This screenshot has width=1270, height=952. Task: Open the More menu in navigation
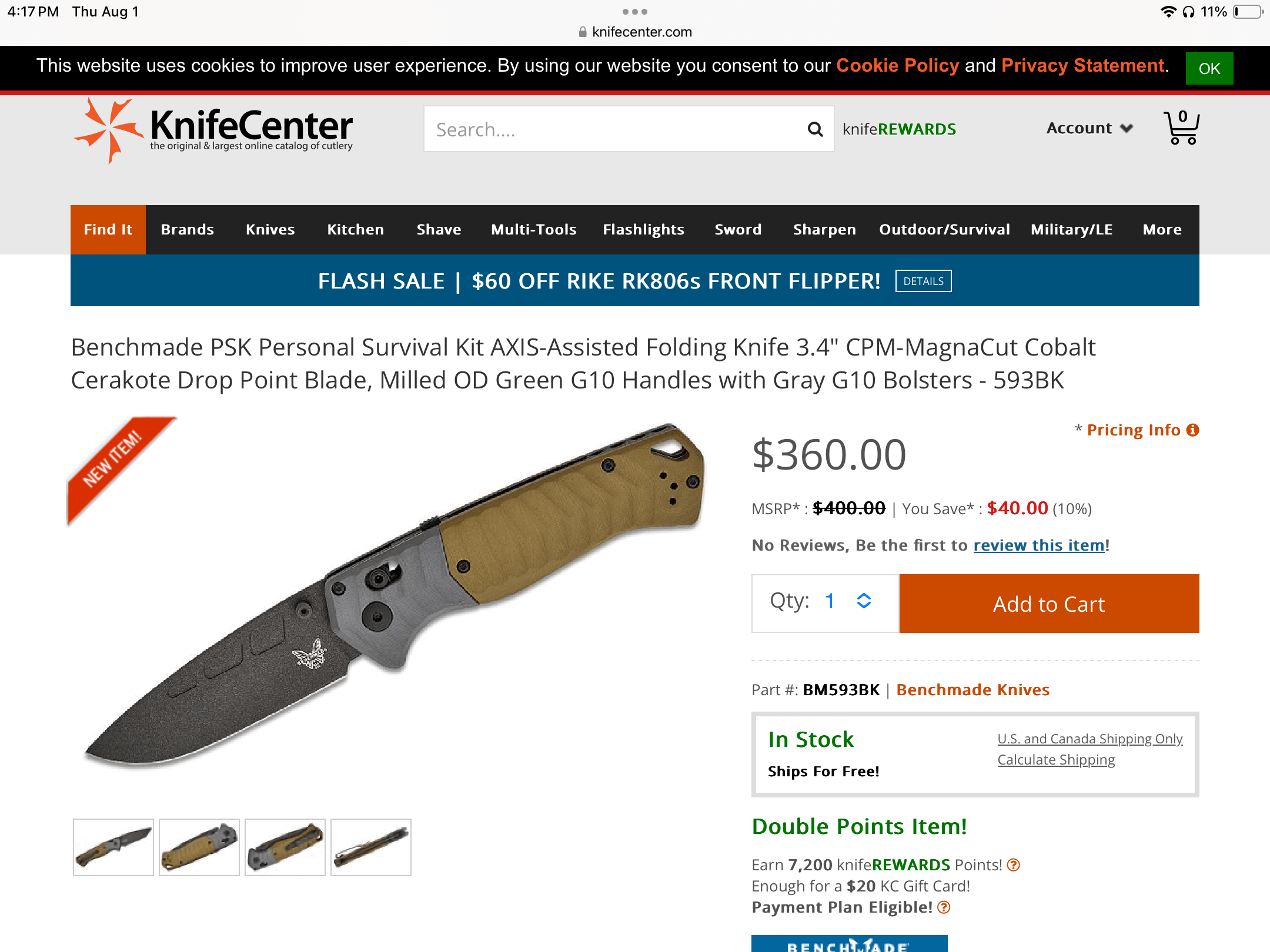[x=1162, y=230]
